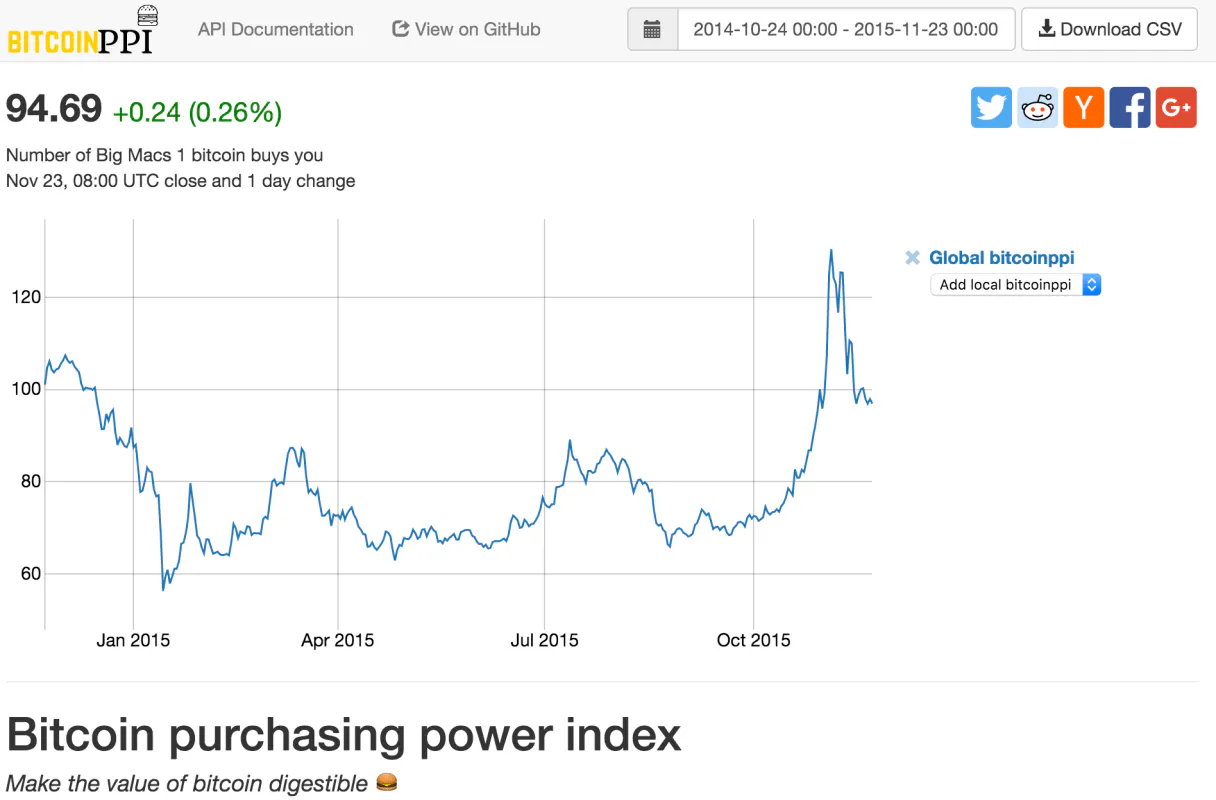
Task: Open View on GitHub link
Action: click(x=466, y=30)
